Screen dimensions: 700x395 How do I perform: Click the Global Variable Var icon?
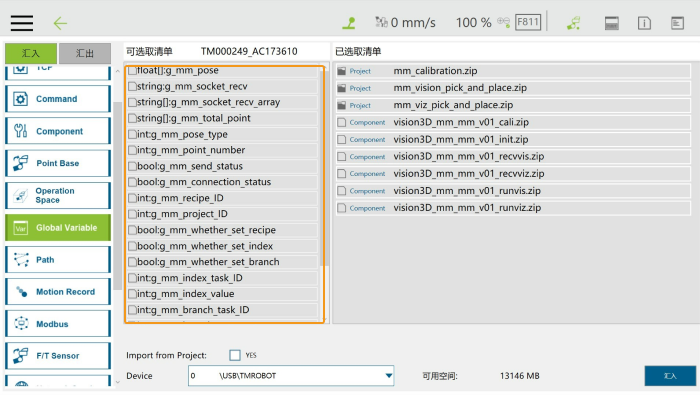(21, 228)
